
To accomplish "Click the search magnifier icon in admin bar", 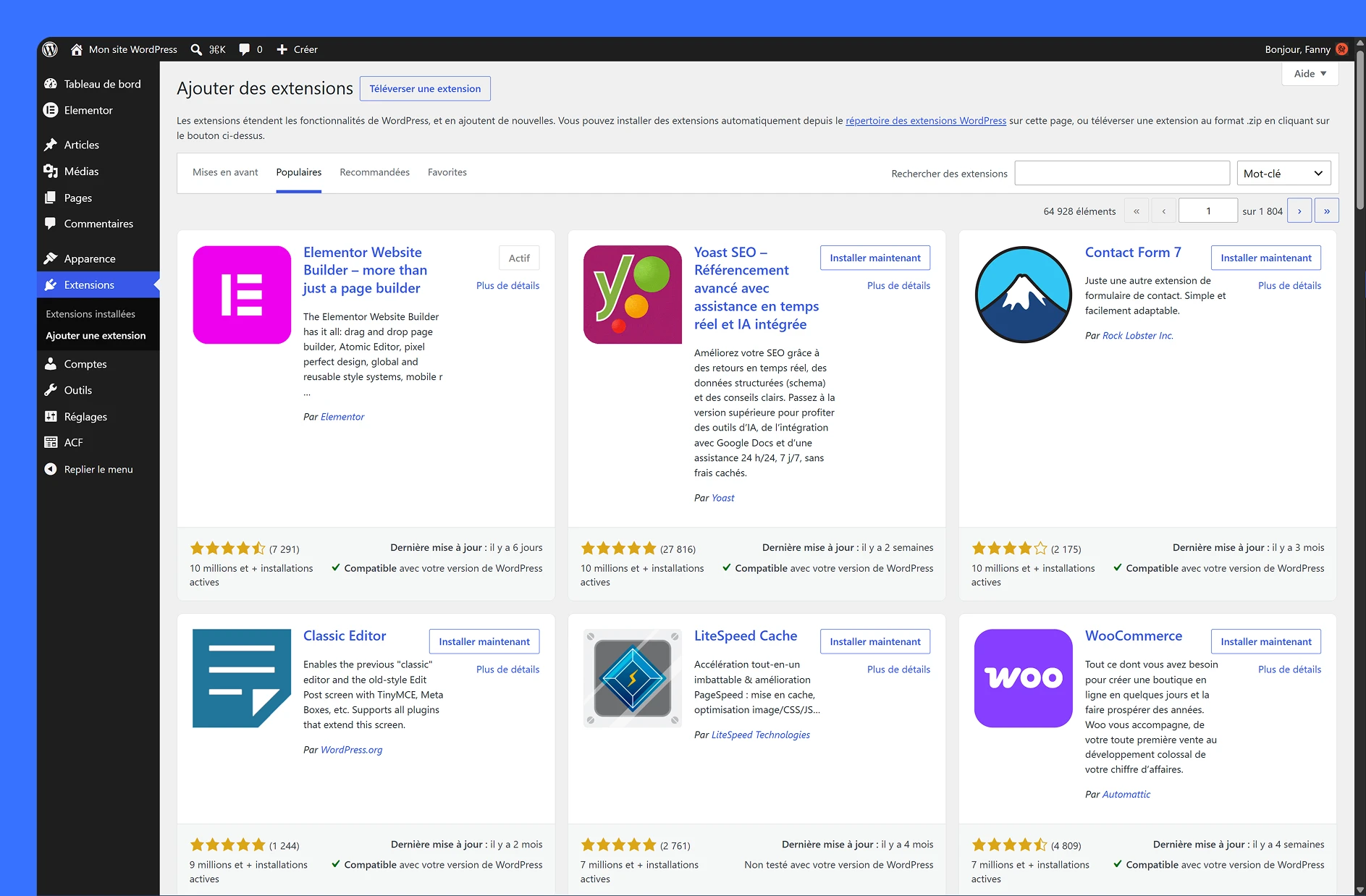I will pos(196,49).
